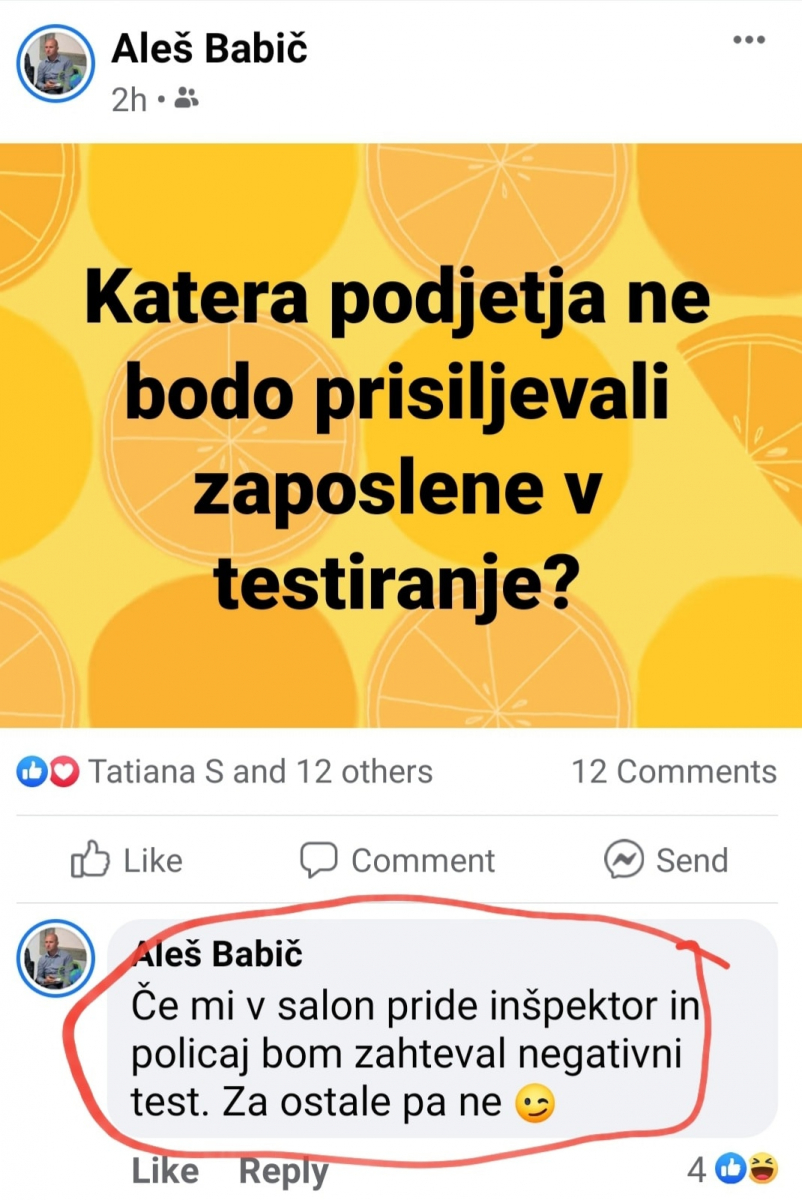Tap the thumbs-up outline Like icon
Image resolution: width=802 pixels, height=1200 pixels.
click(90, 860)
